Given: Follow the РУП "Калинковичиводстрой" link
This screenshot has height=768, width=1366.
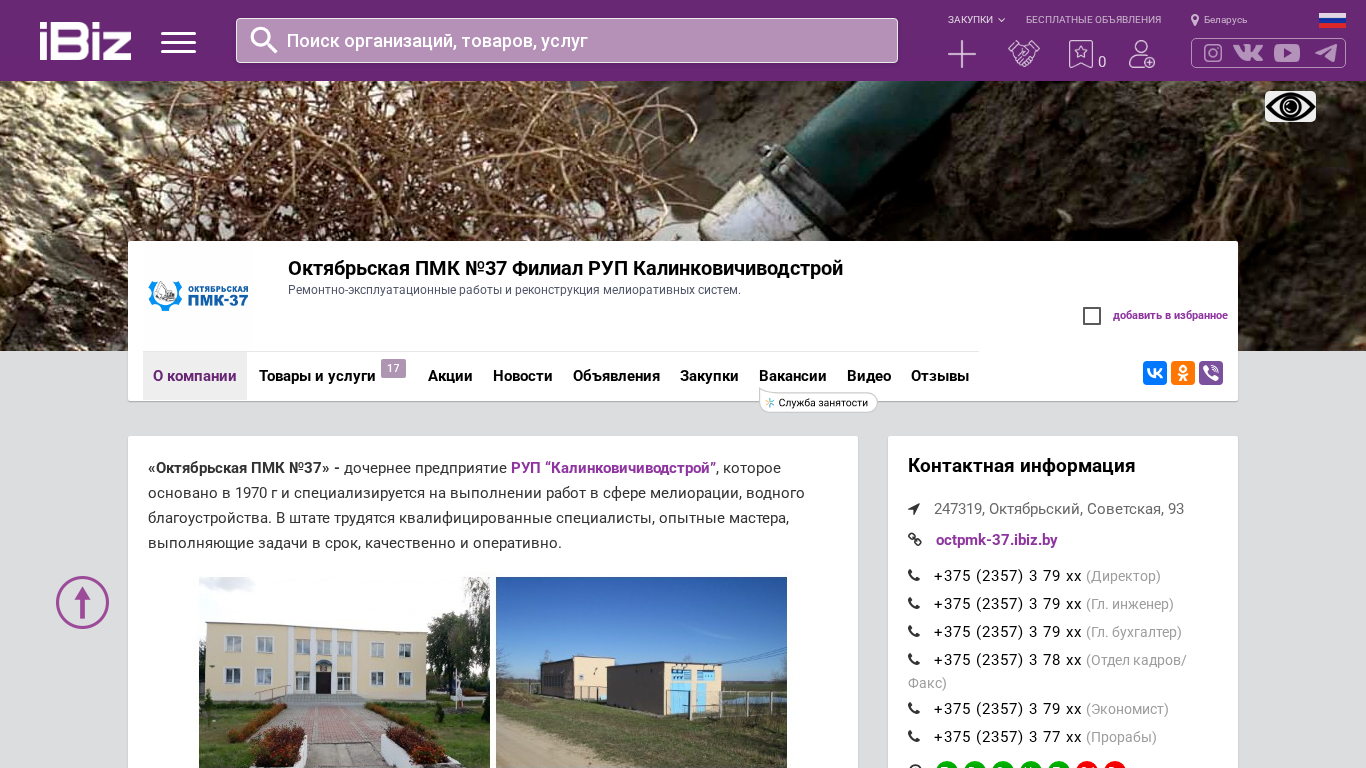Looking at the screenshot, I should (613, 468).
